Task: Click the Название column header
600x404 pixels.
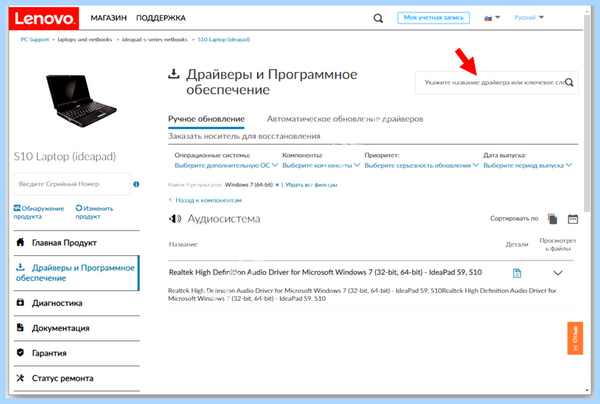Action: pos(183,244)
